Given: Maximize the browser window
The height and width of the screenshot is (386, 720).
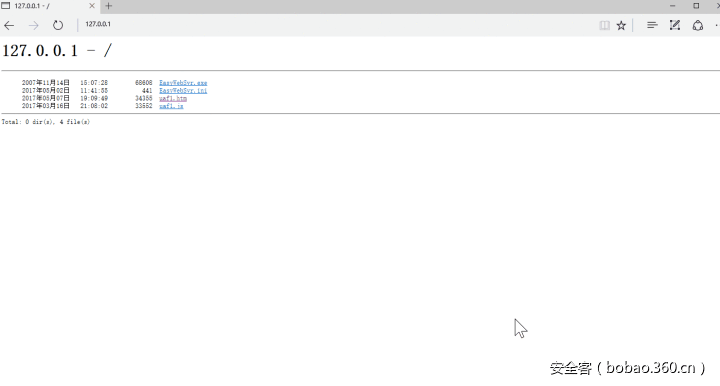Looking at the screenshot, I should 696,6.
